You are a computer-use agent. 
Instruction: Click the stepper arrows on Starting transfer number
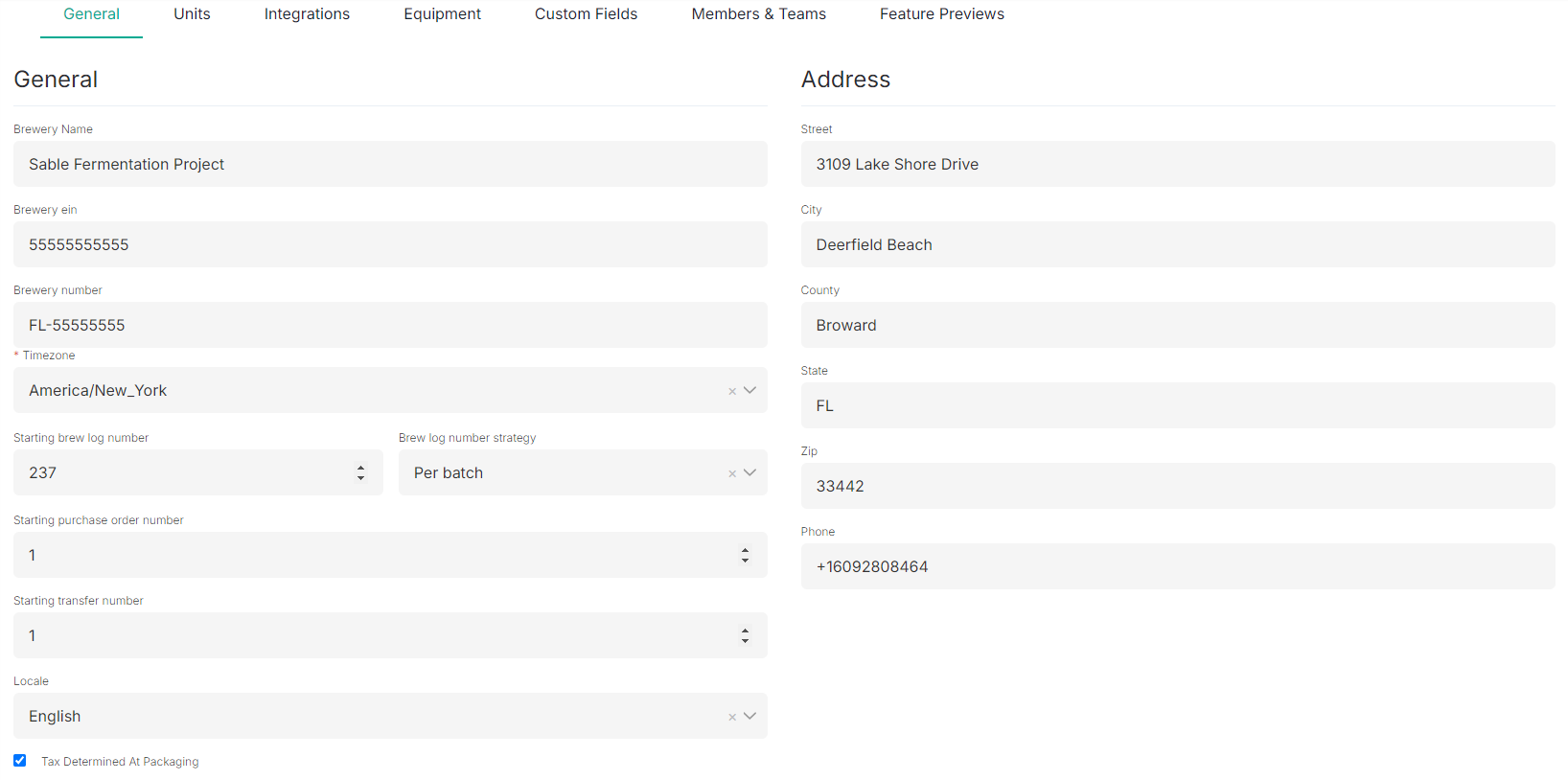[745, 635]
